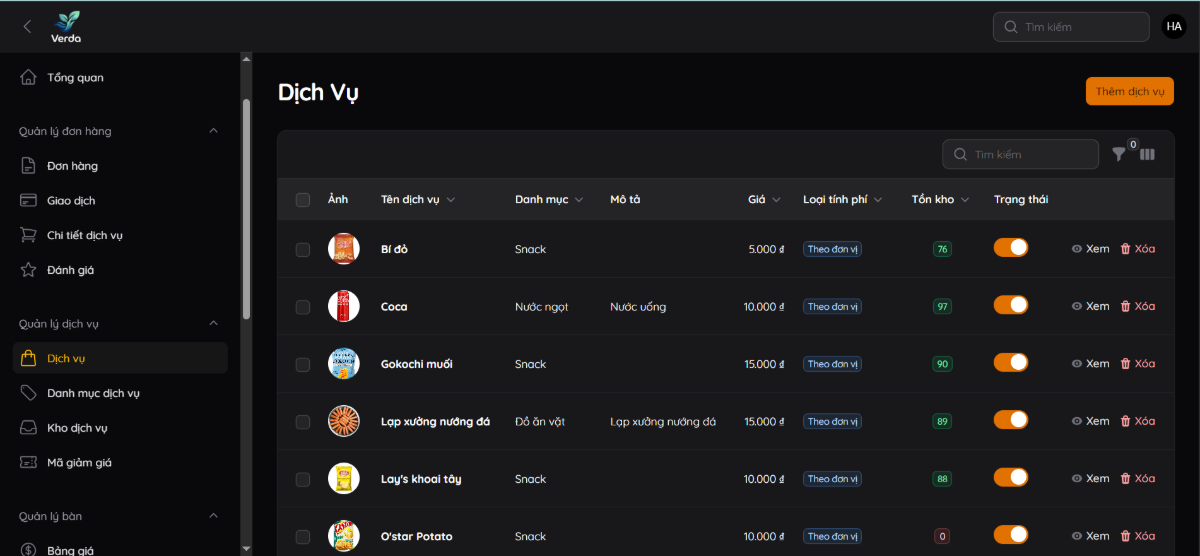
Task: Tick the select-all header checkbox
Action: tap(303, 200)
